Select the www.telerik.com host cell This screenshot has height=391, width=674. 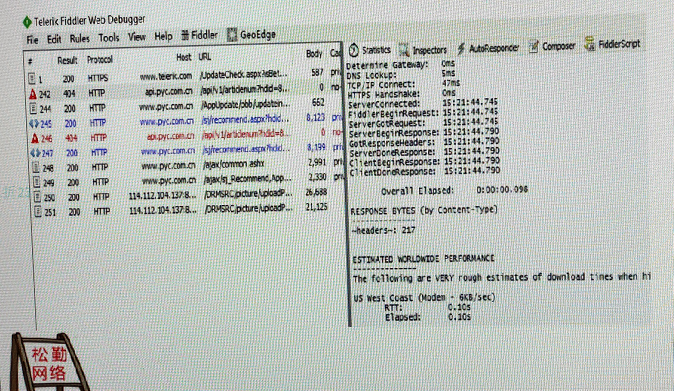(166, 76)
